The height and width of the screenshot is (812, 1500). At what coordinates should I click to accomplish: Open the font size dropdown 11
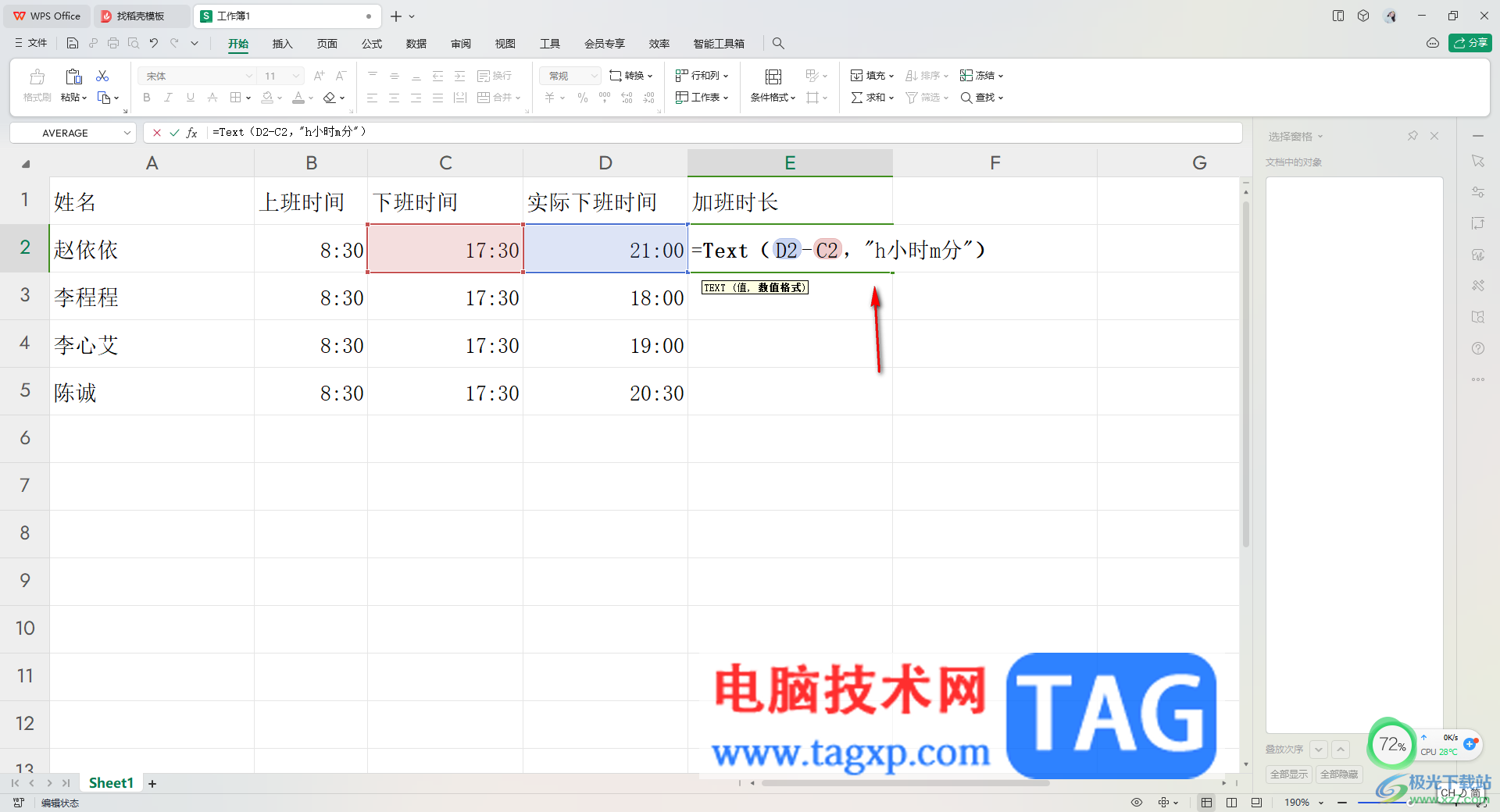(x=296, y=76)
